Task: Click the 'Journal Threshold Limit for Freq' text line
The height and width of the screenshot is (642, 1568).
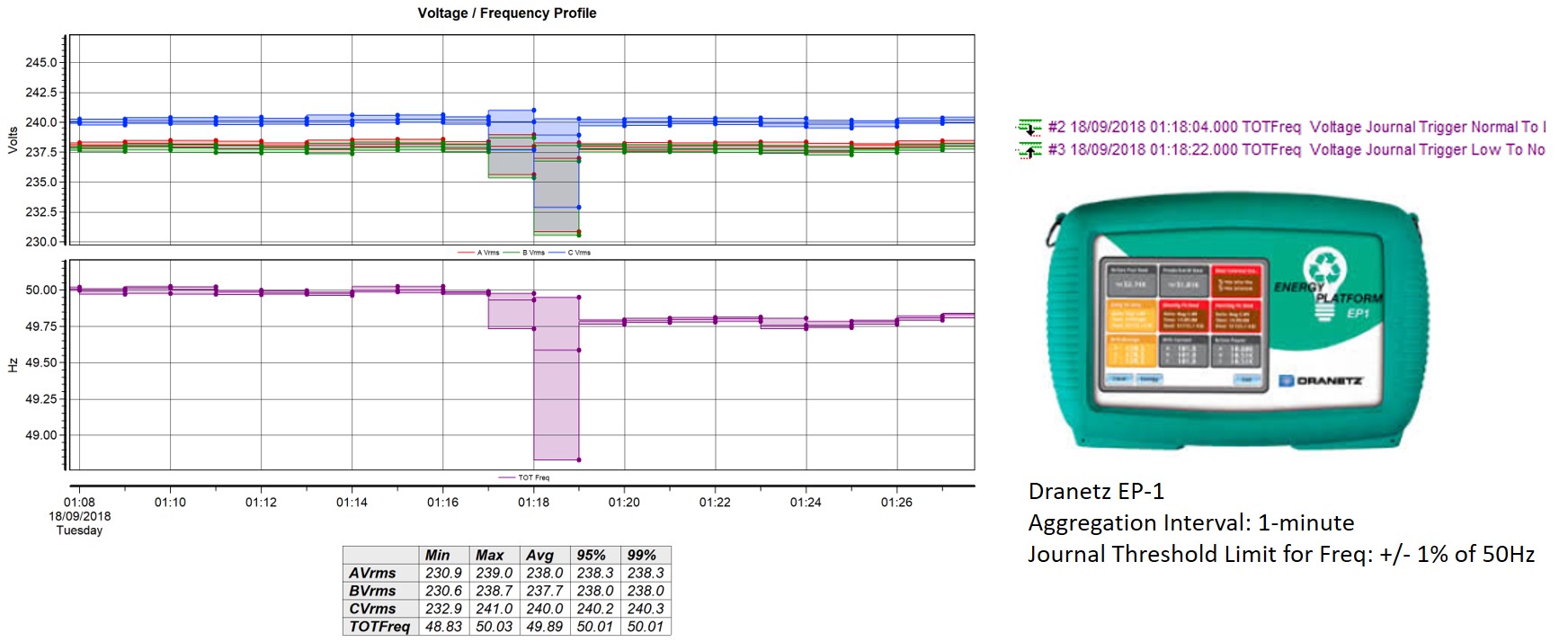Action: (x=1281, y=555)
